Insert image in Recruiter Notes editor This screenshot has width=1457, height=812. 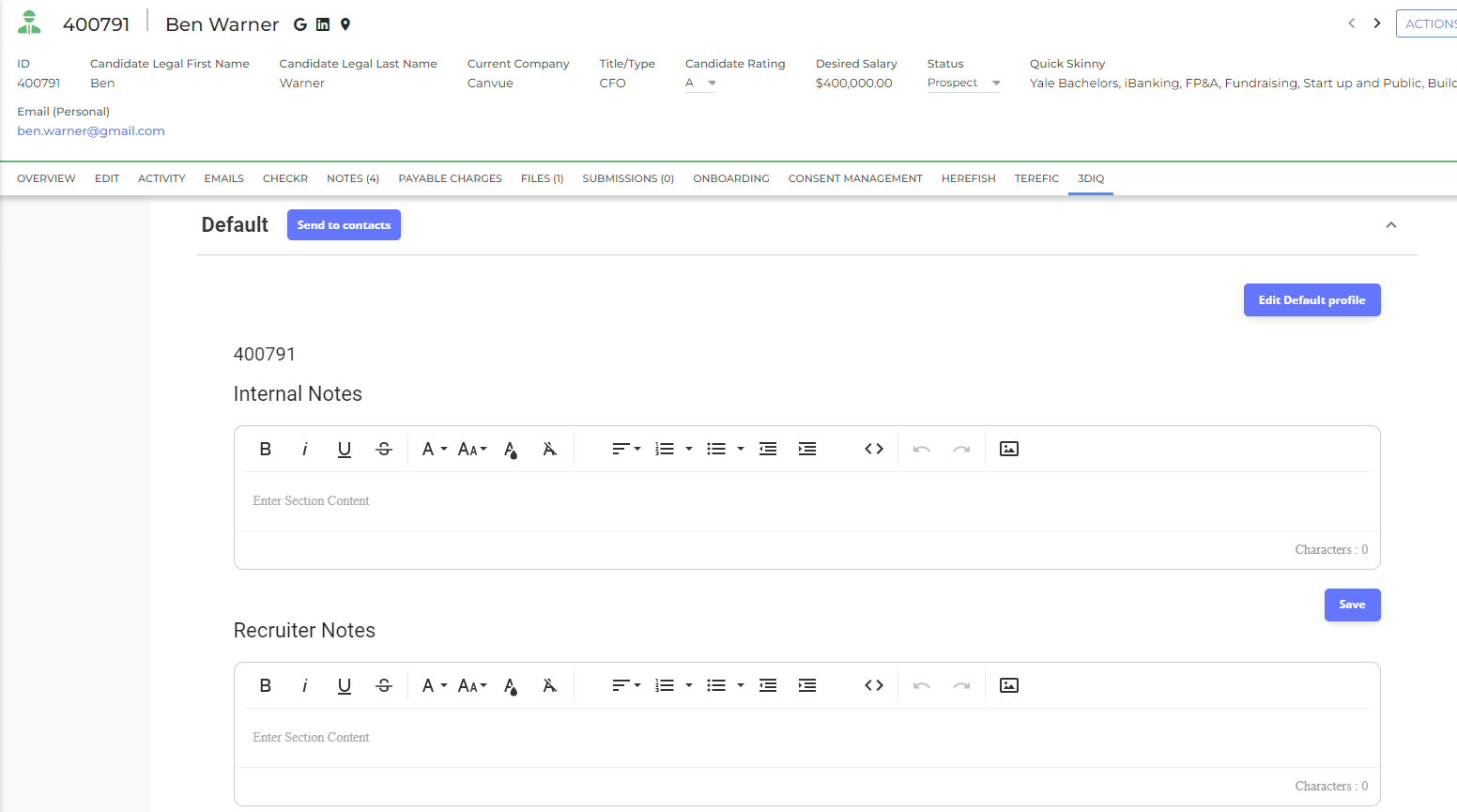click(1009, 685)
